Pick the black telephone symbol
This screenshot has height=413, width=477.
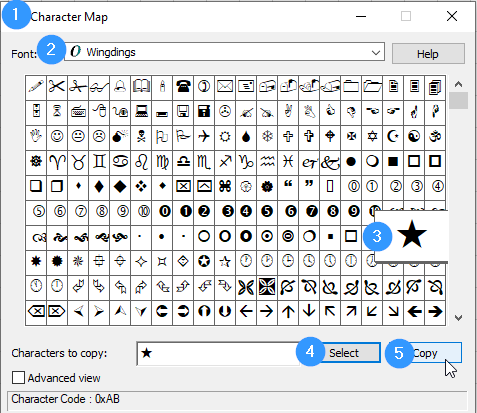(x=183, y=87)
